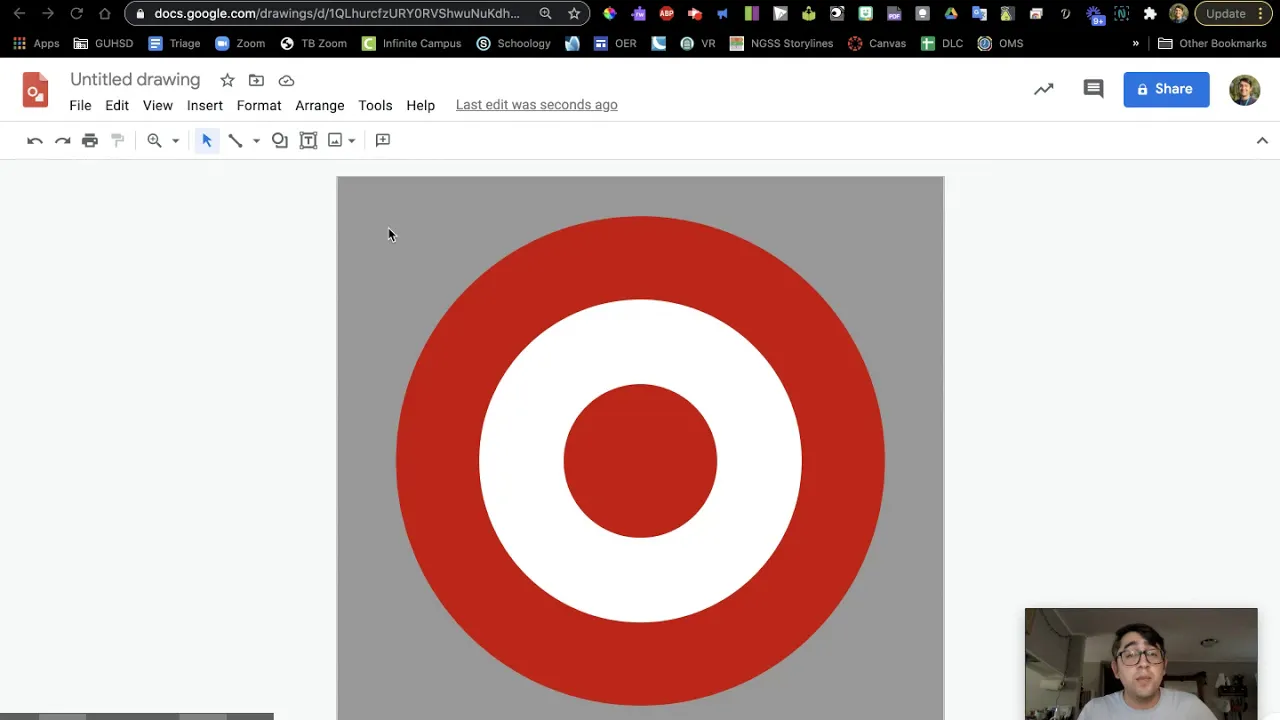Open Apps bookmark shortcut
This screenshot has width=1280, height=720.
tap(36, 44)
